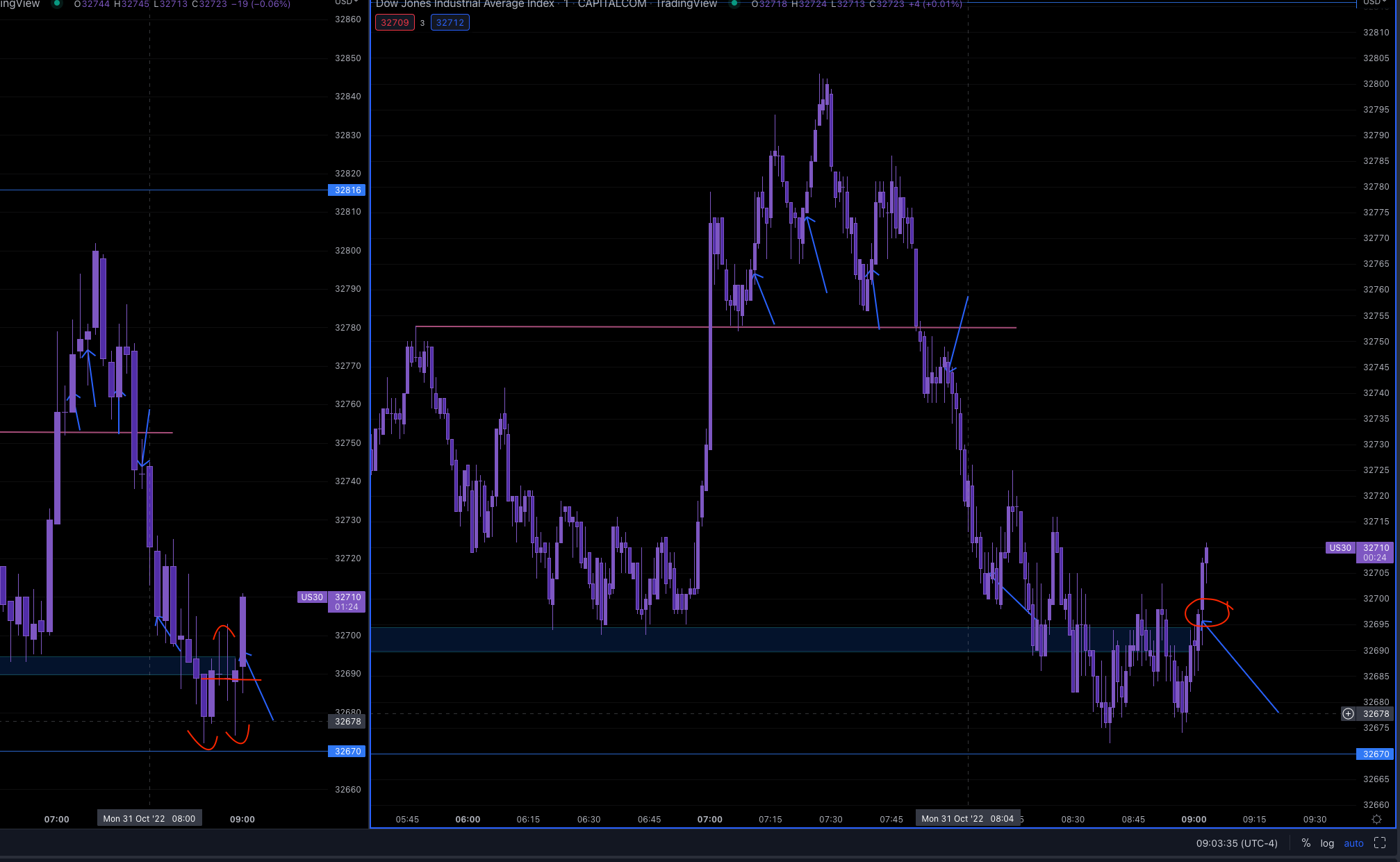1400x862 pixels.
Task: Toggle log scale mode
Action: [x=1327, y=843]
